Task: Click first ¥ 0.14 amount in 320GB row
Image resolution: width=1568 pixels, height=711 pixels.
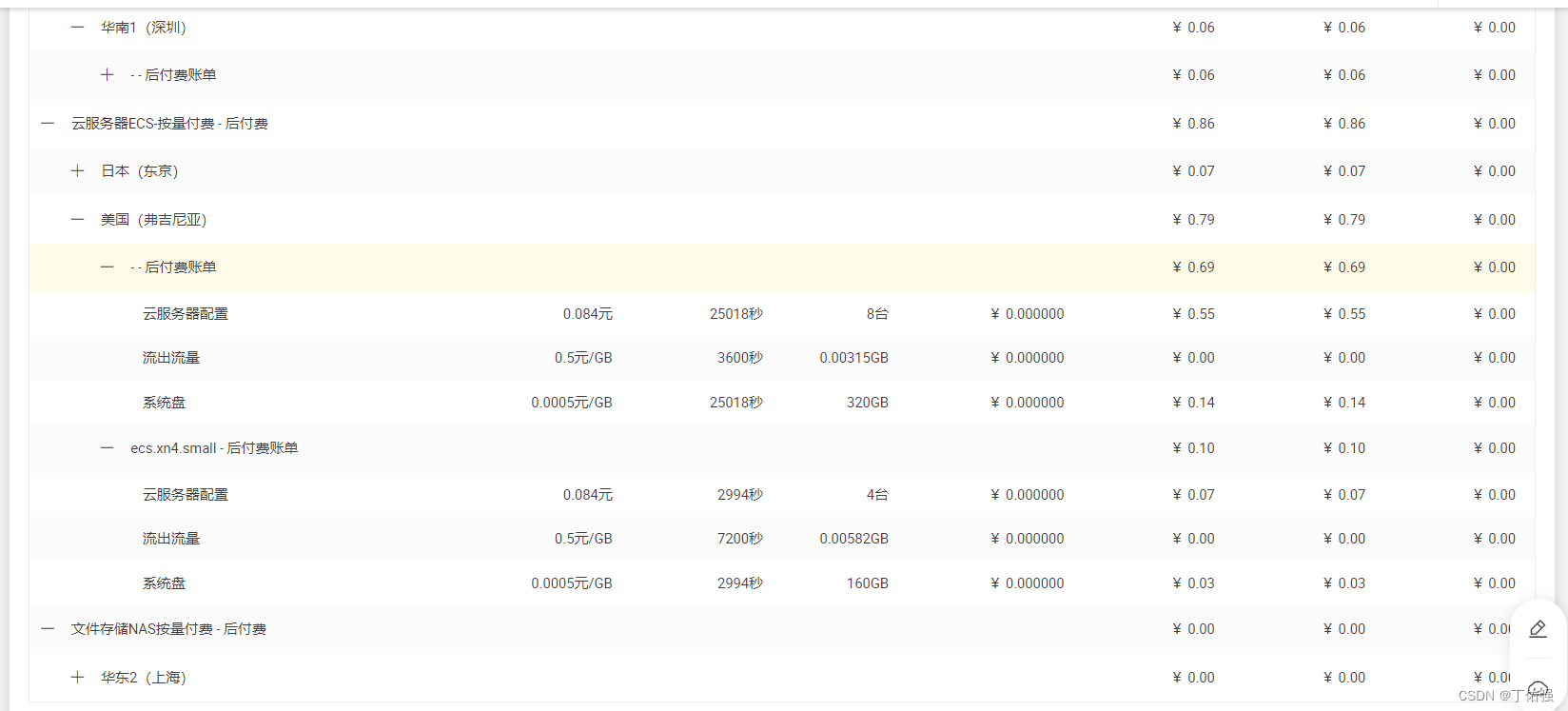Action: 1193,403
